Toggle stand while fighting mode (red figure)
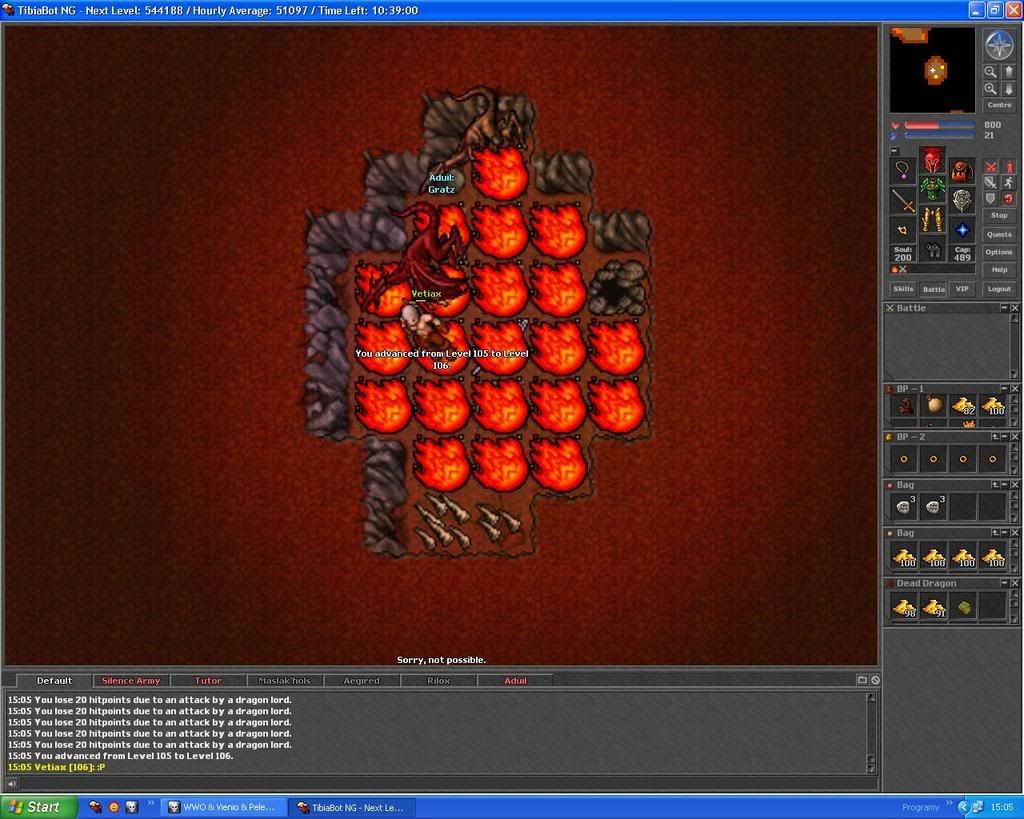The height and width of the screenshot is (819, 1024). 1009,167
